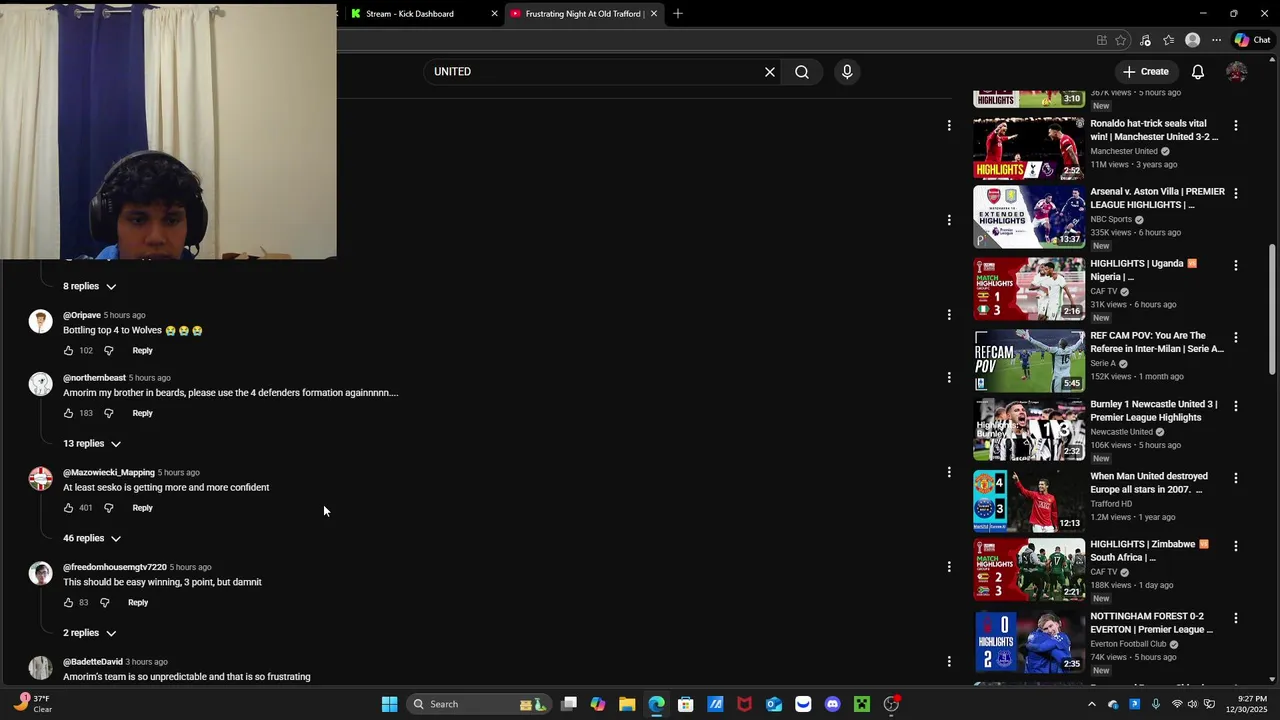
Task: Open McAfee from the taskbar
Action: pos(744,704)
